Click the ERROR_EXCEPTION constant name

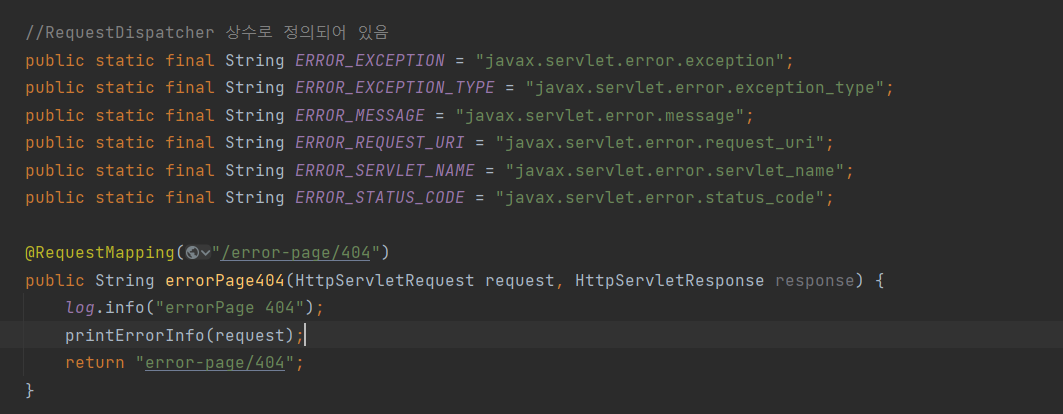(x=369, y=60)
